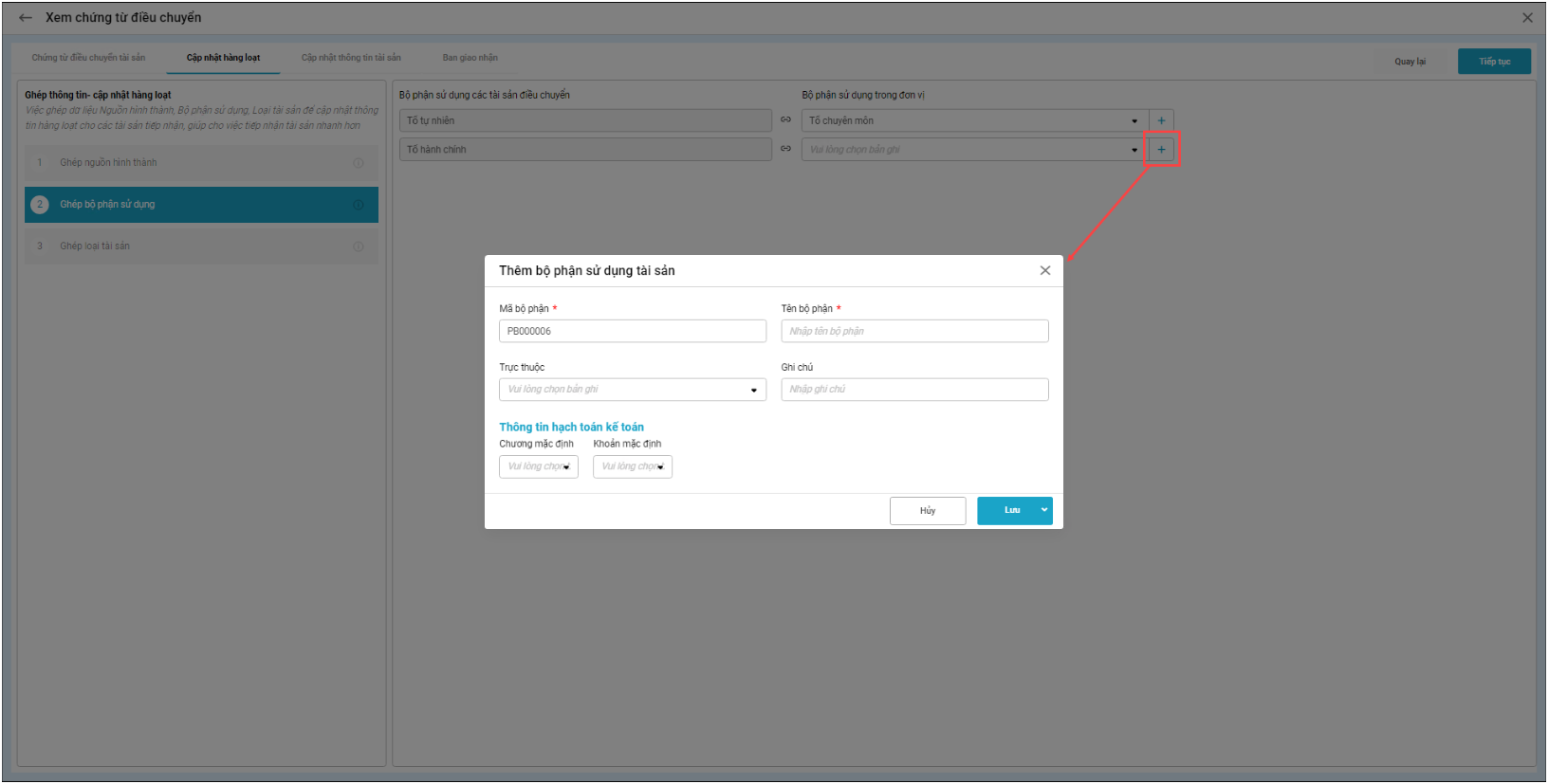Click info icon on Ghép bộ phận sử dụng
The height and width of the screenshot is (784, 1549).
pyautogui.click(x=359, y=205)
